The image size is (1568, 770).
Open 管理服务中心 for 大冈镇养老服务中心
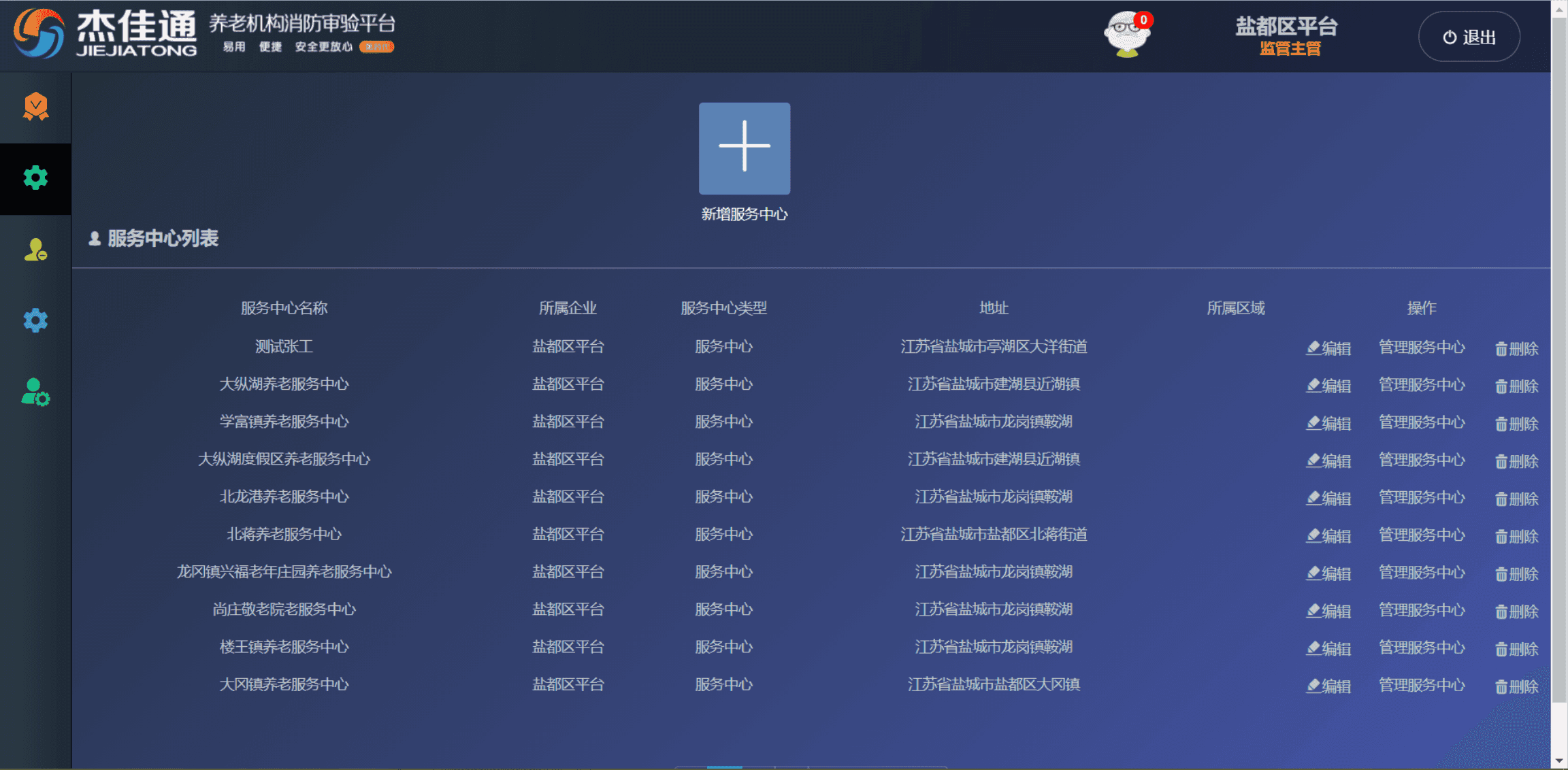[1422, 685]
